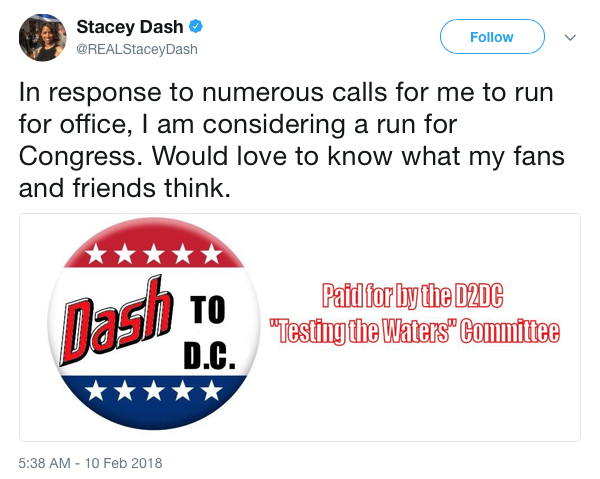
Task: Click the "D.C." text on the campaign button
Action: pyautogui.click(x=210, y=356)
